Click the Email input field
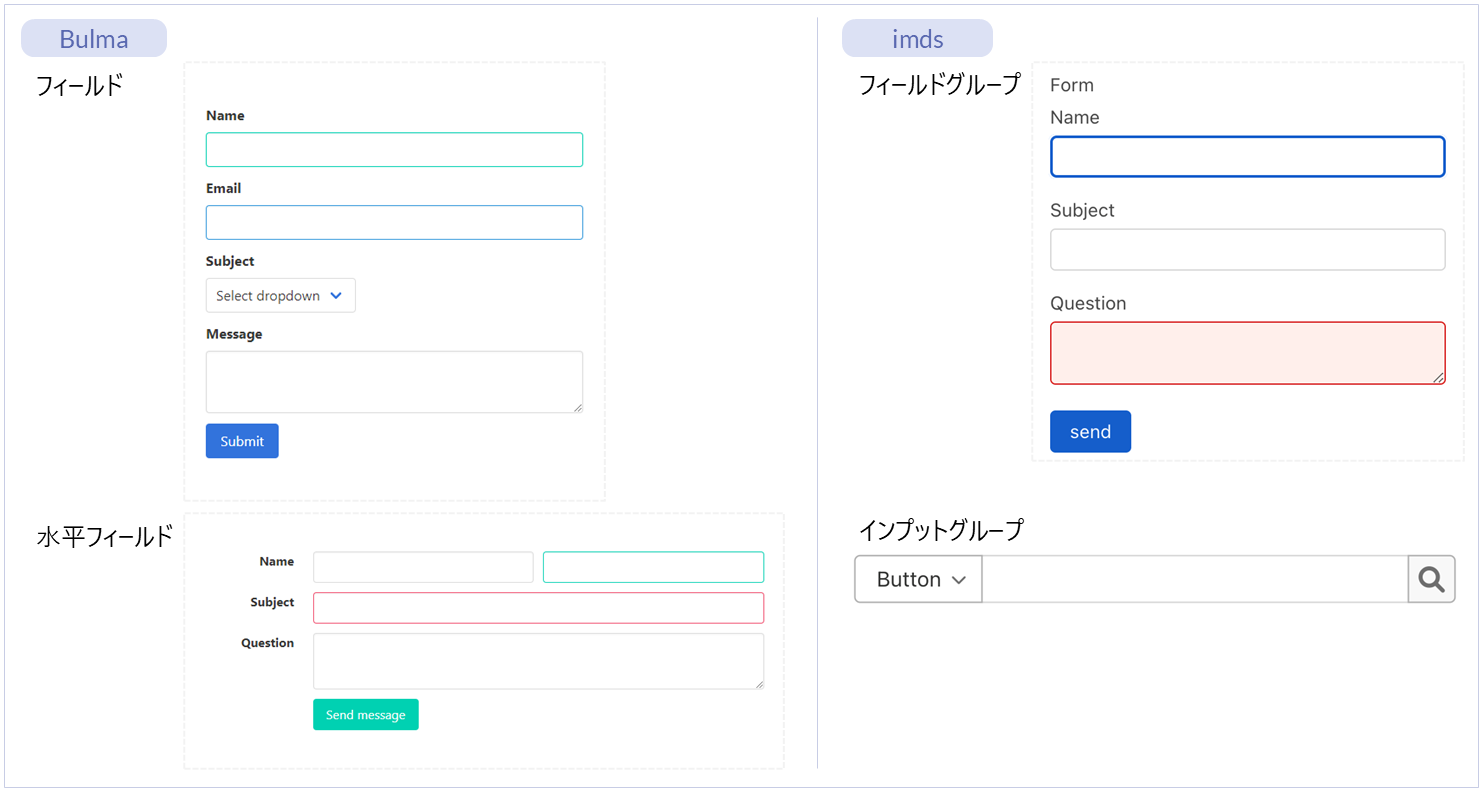 394,223
